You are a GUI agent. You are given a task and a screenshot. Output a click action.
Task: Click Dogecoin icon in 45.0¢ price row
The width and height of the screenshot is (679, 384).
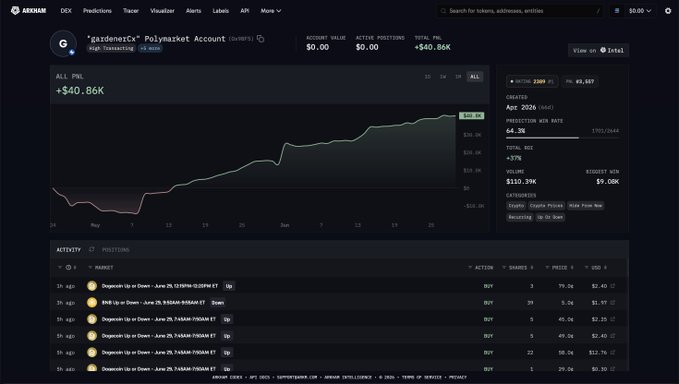(x=92, y=319)
